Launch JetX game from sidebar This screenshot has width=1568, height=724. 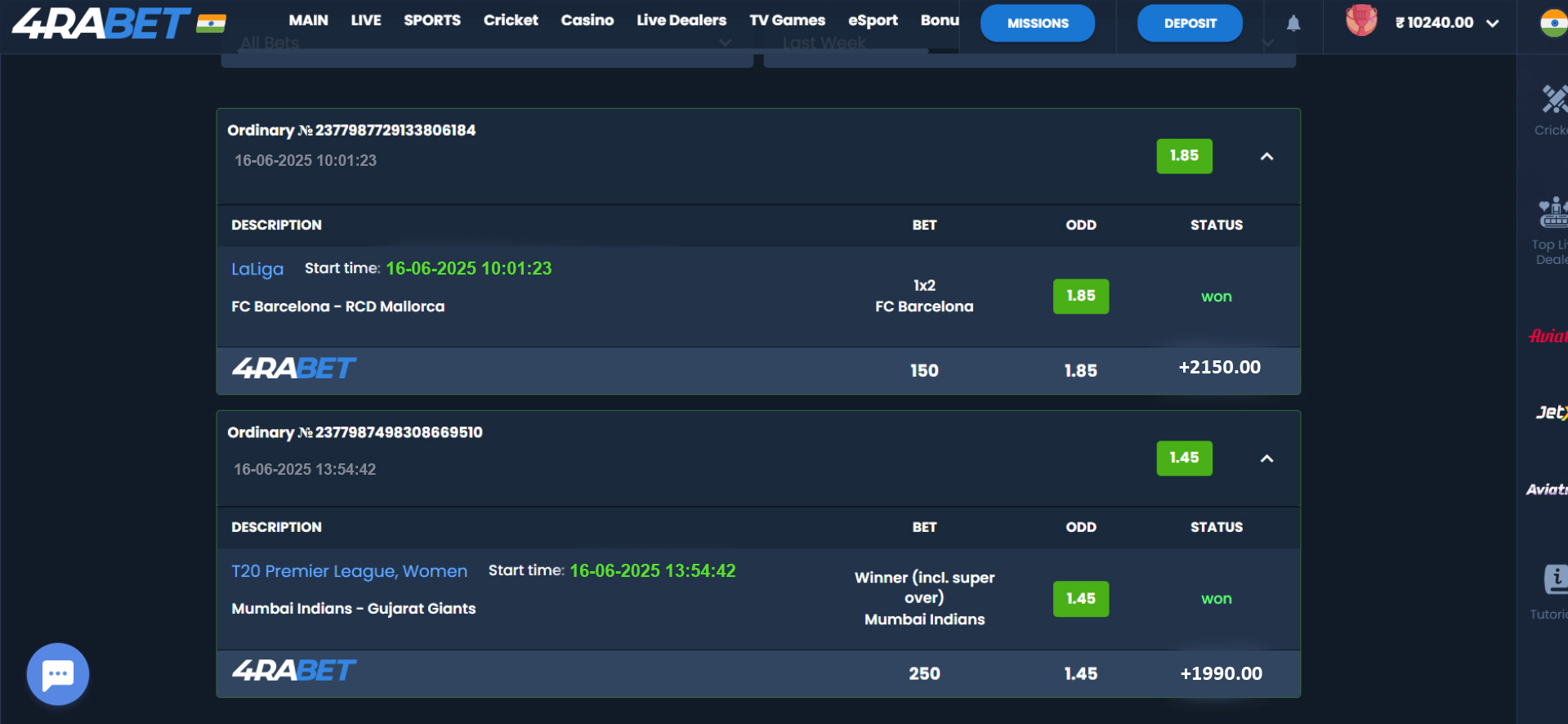pyautogui.click(x=1550, y=413)
